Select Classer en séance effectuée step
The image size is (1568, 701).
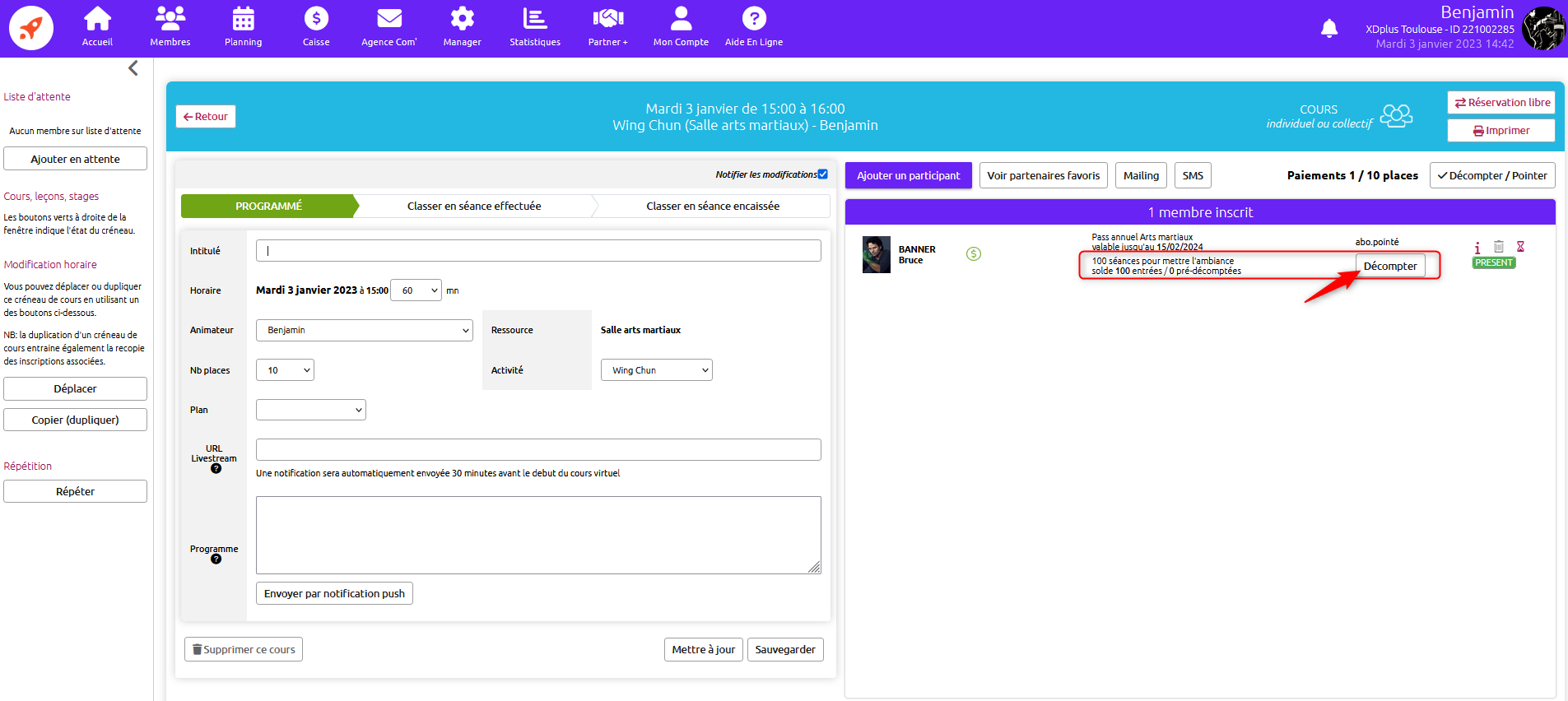coord(474,207)
